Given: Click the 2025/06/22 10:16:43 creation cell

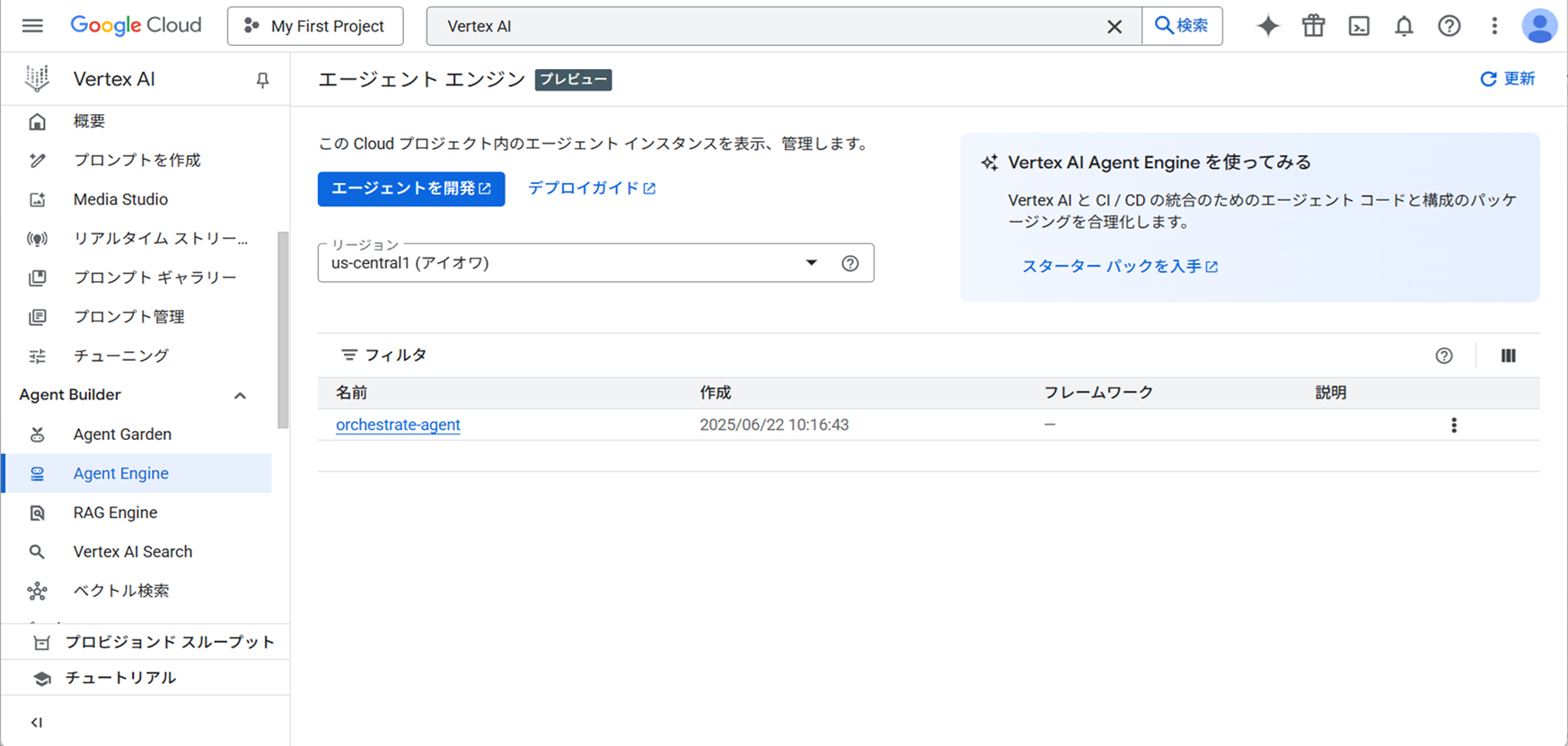Looking at the screenshot, I should [x=774, y=425].
